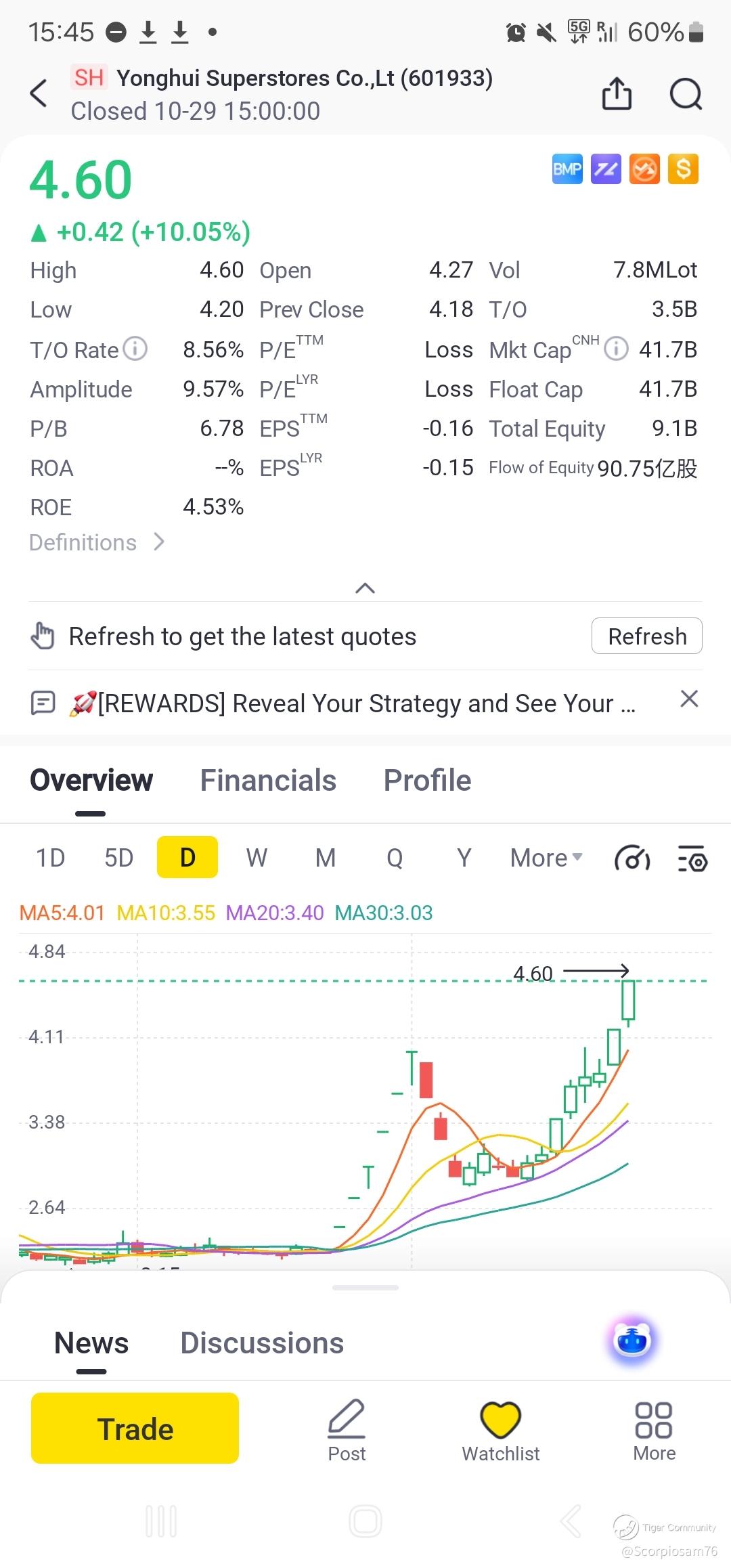The image size is (731, 1568).
Task: Switch to the Discussions tab
Action: pos(262,1343)
